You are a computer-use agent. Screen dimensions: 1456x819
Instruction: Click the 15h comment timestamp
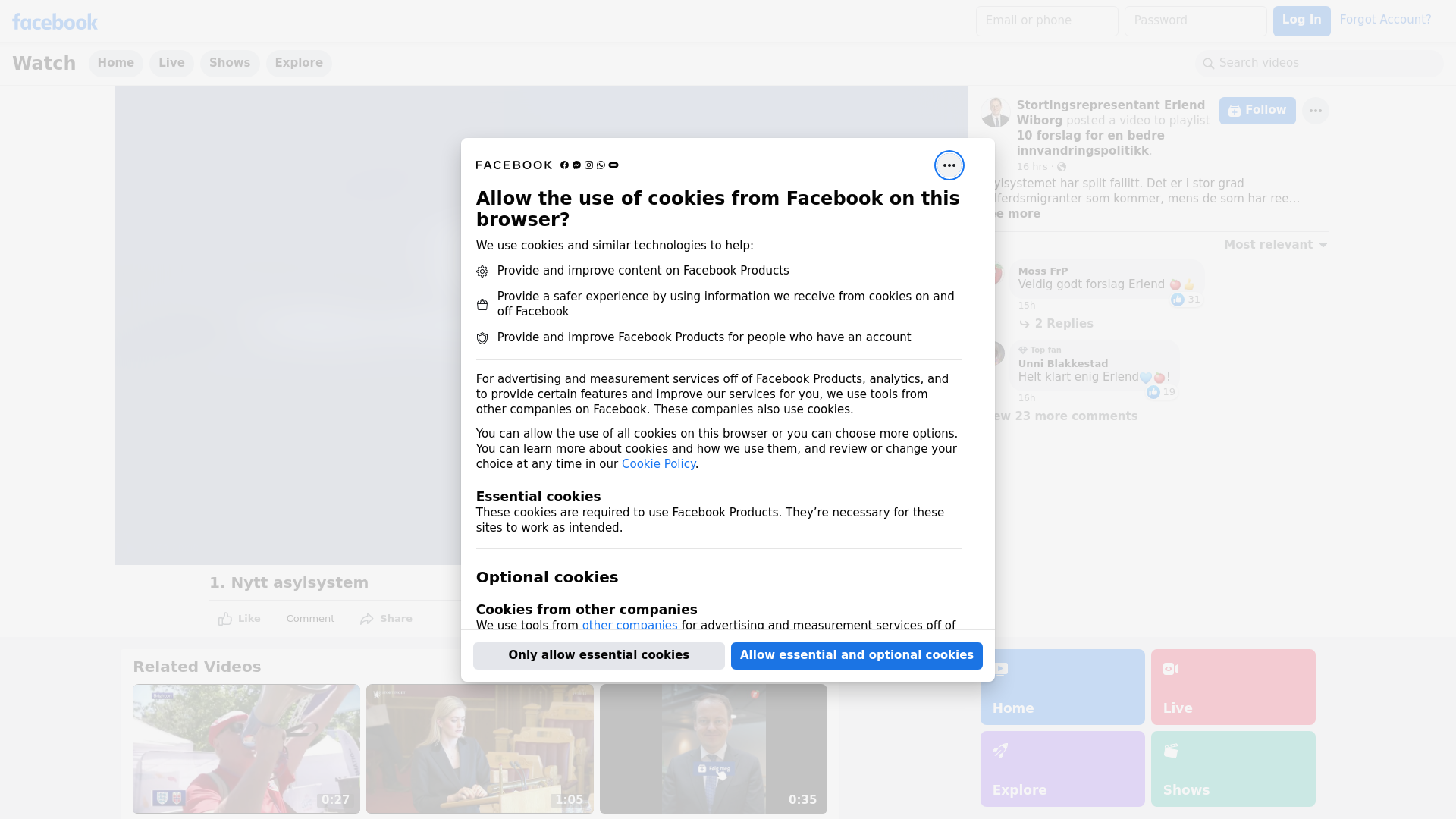(x=1027, y=306)
